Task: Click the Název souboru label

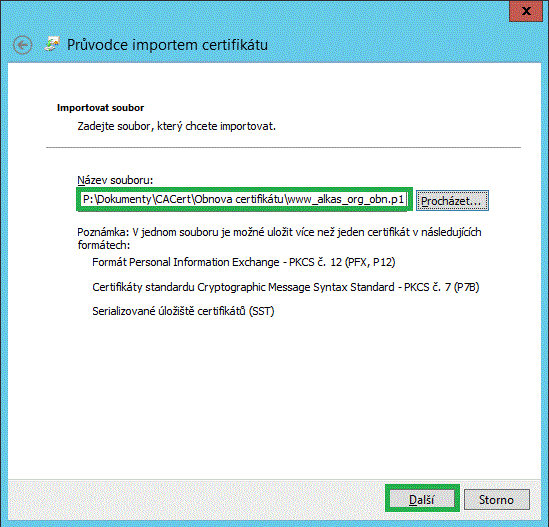Action: click(x=115, y=180)
